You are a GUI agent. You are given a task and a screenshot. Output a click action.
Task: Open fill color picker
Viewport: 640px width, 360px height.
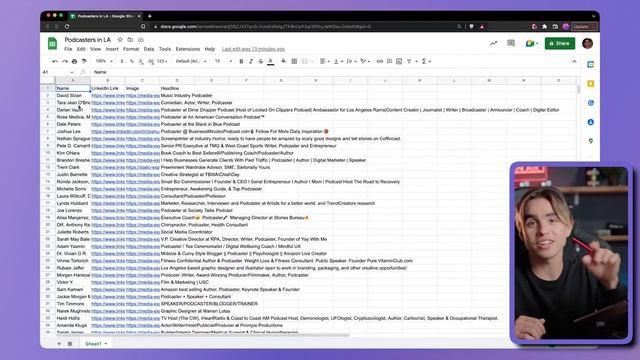point(284,61)
